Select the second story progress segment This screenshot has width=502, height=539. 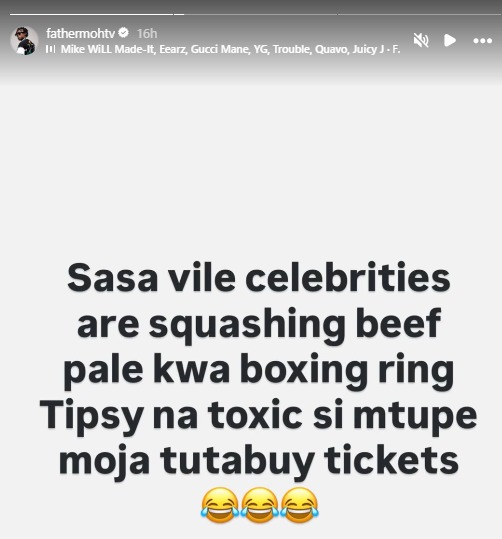click(x=255, y=14)
